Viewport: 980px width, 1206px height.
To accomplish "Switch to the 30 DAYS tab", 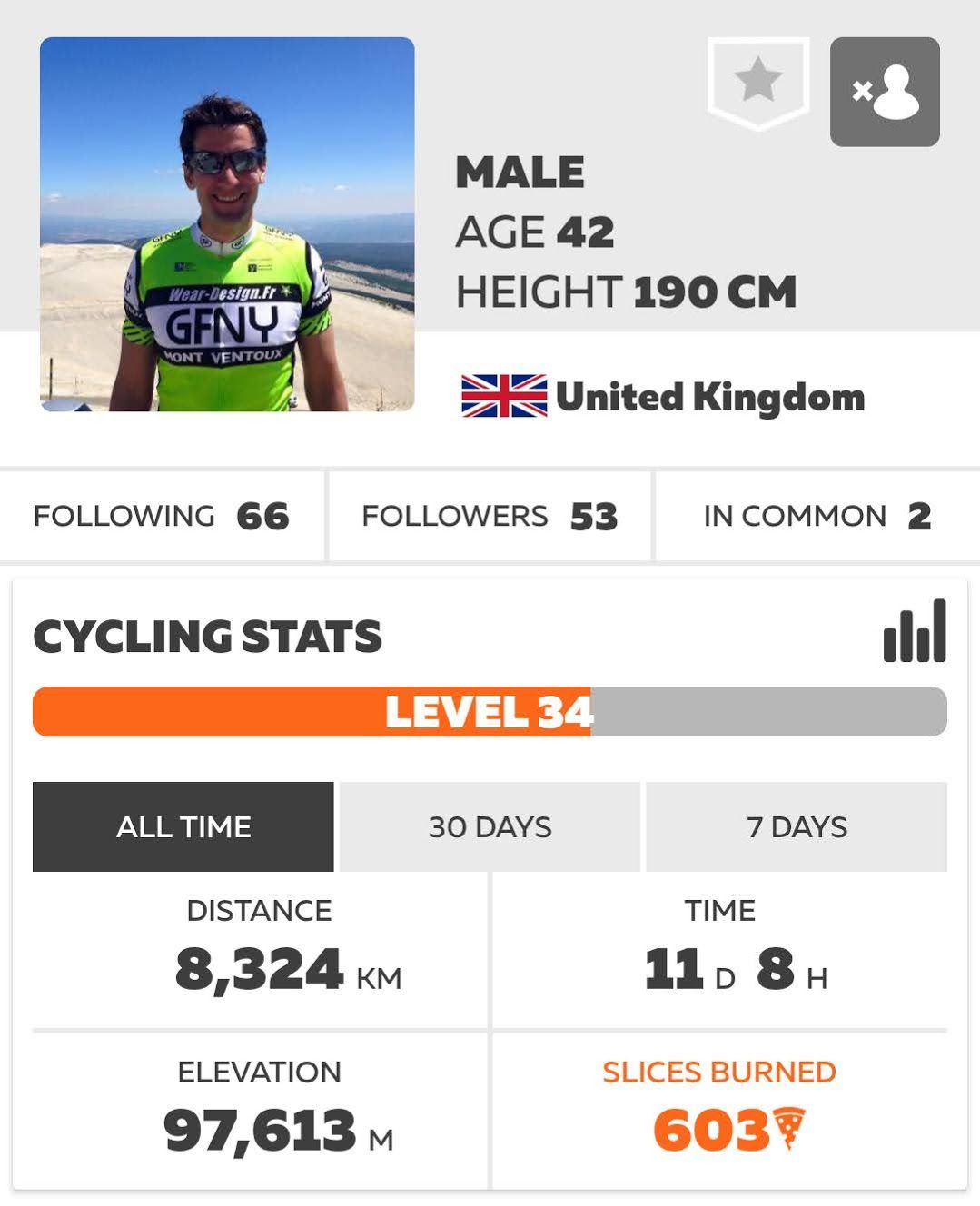I will (x=490, y=826).
